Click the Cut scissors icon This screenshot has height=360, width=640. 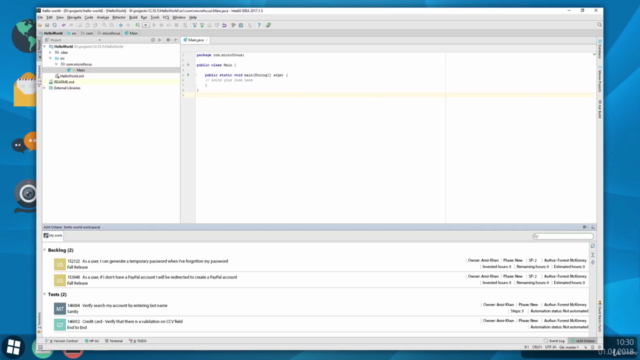point(80,25)
